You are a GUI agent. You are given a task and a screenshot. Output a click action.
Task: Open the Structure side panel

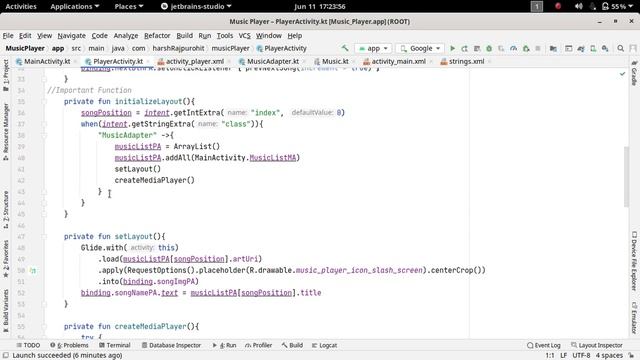tap(6, 209)
